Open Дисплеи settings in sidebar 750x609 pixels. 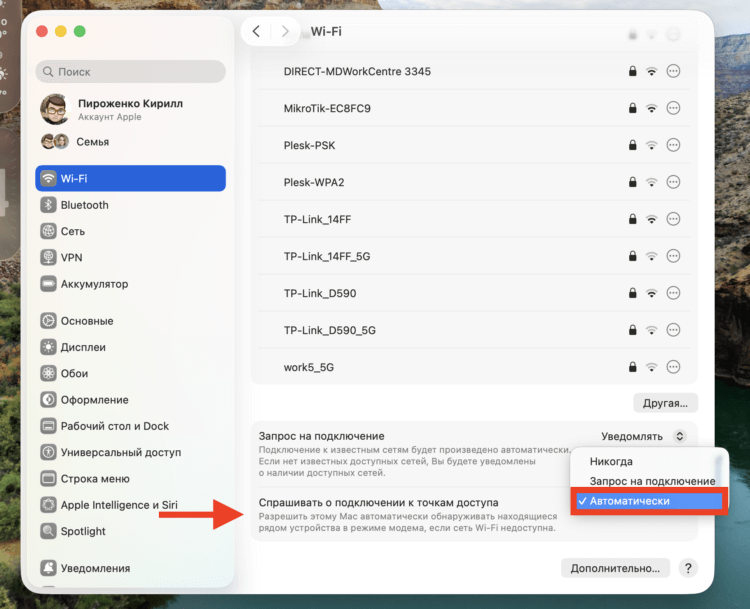[130, 347]
